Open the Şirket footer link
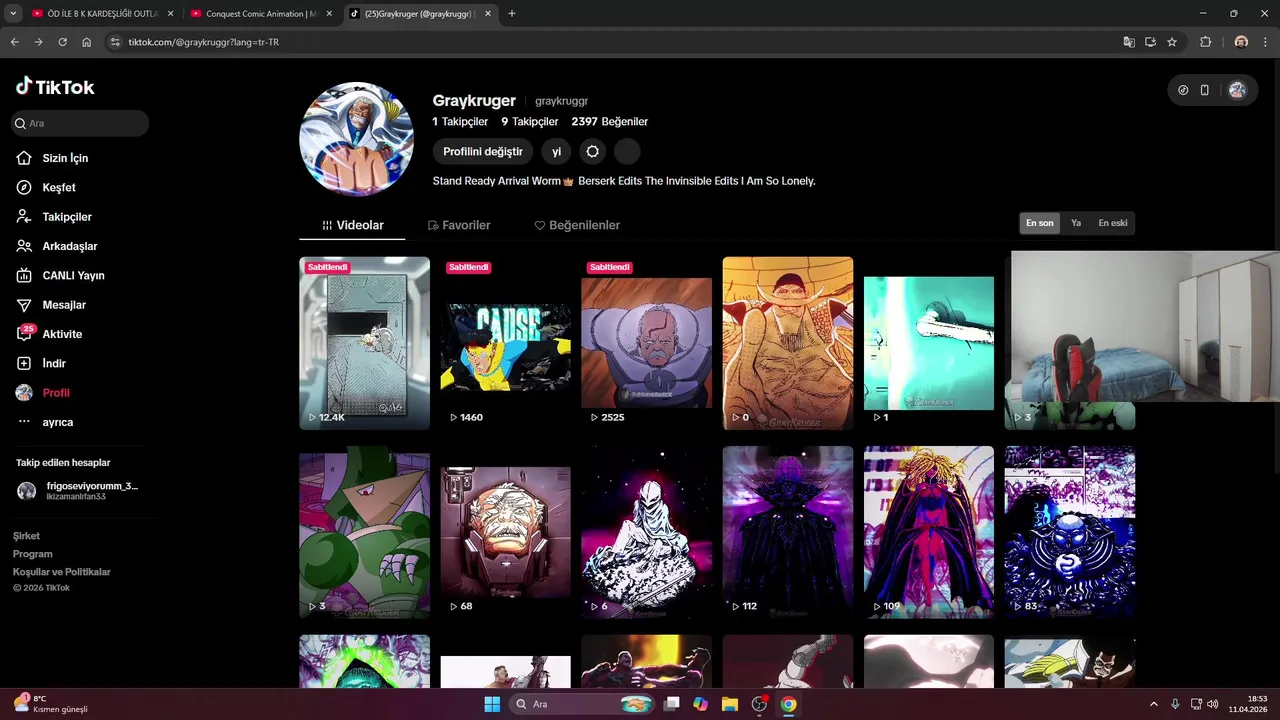The width and height of the screenshot is (1280, 720). click(26, 536)
